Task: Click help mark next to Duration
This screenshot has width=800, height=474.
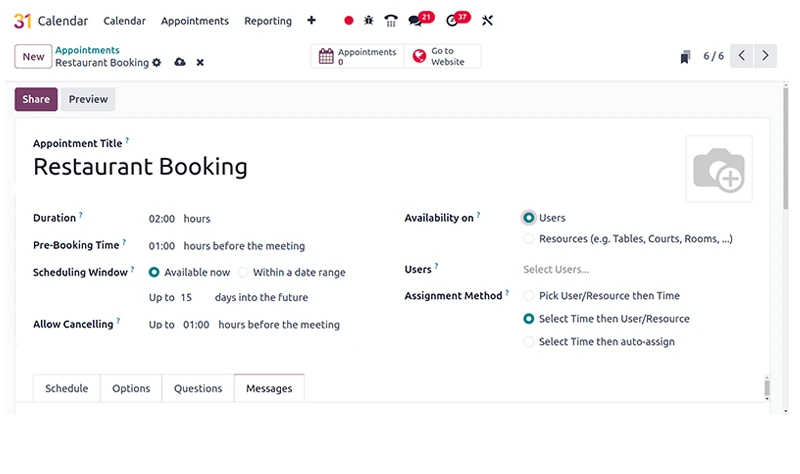Action: tap(81, 215)
